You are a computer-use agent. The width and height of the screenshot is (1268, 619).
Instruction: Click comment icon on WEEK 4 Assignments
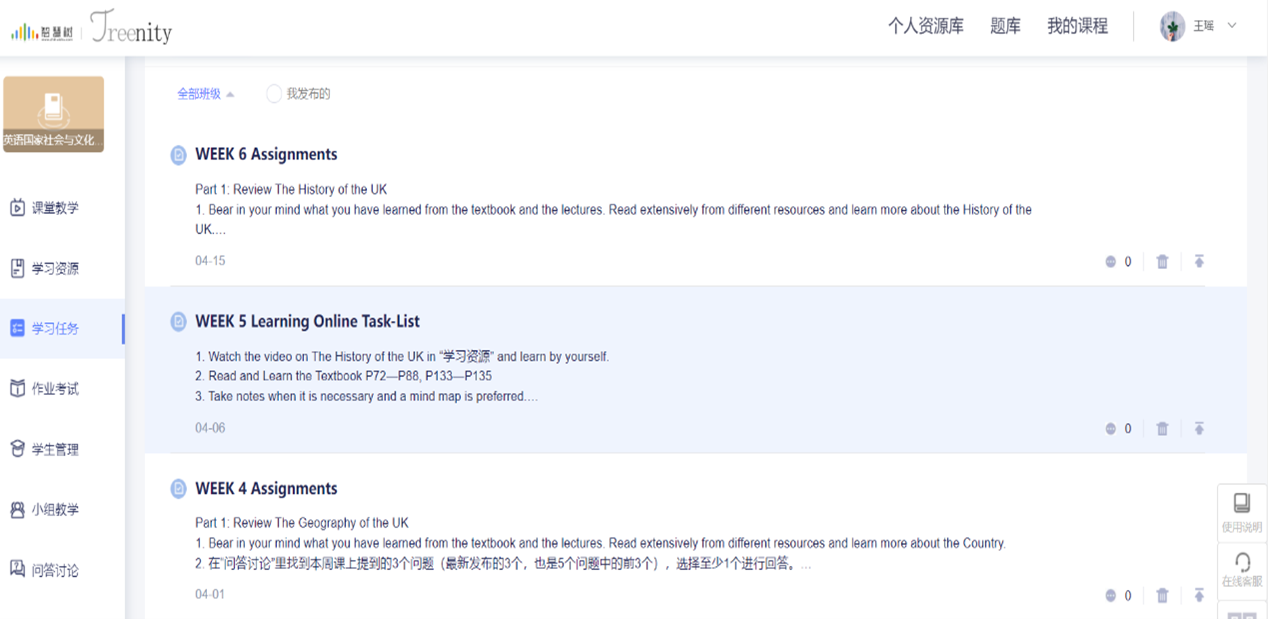click(1110, 596)
